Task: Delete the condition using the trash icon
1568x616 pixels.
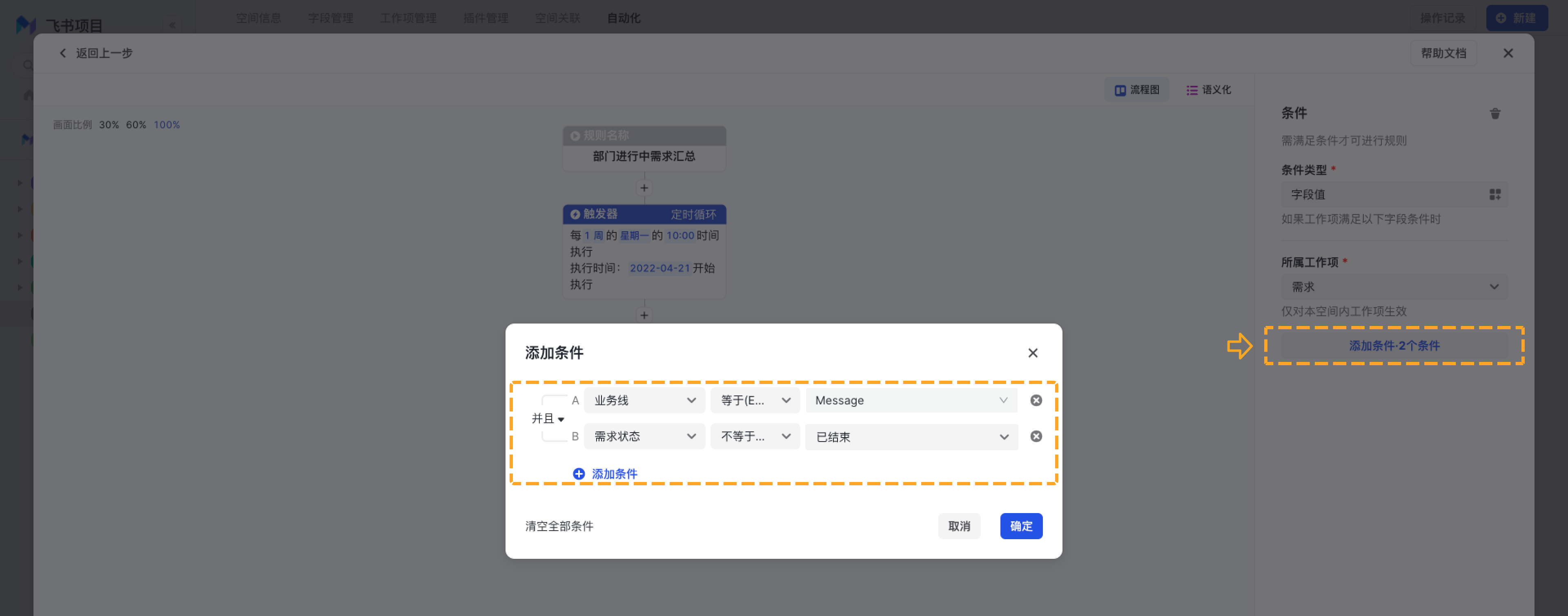Action: pos(1495,113)
